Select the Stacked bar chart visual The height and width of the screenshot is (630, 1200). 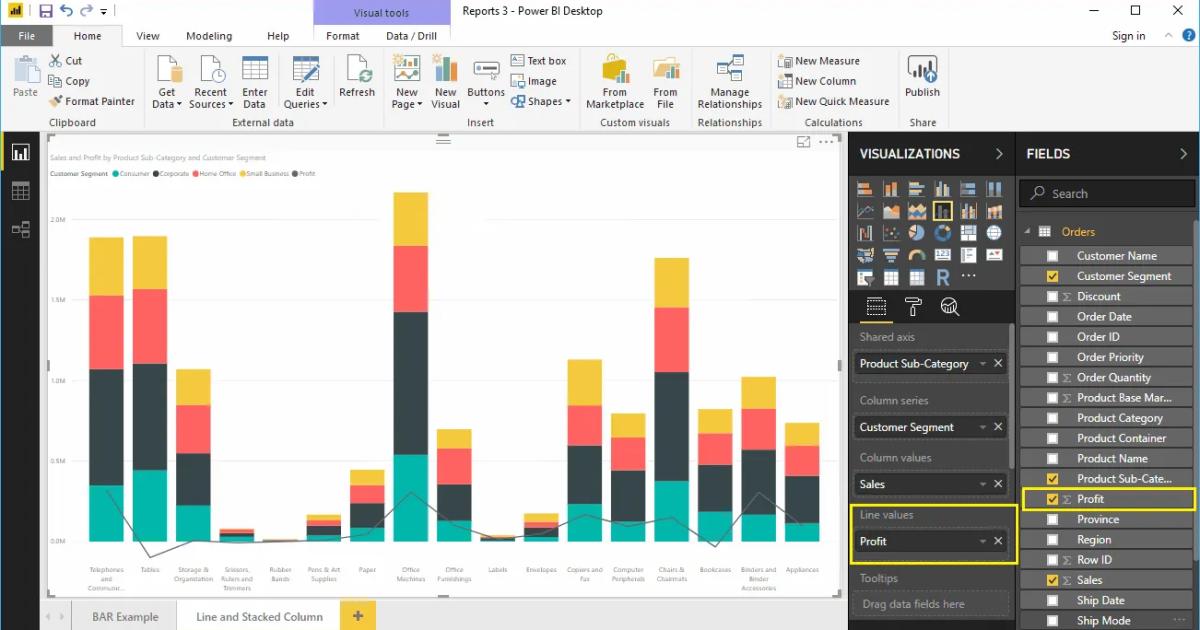click(866, 188)
